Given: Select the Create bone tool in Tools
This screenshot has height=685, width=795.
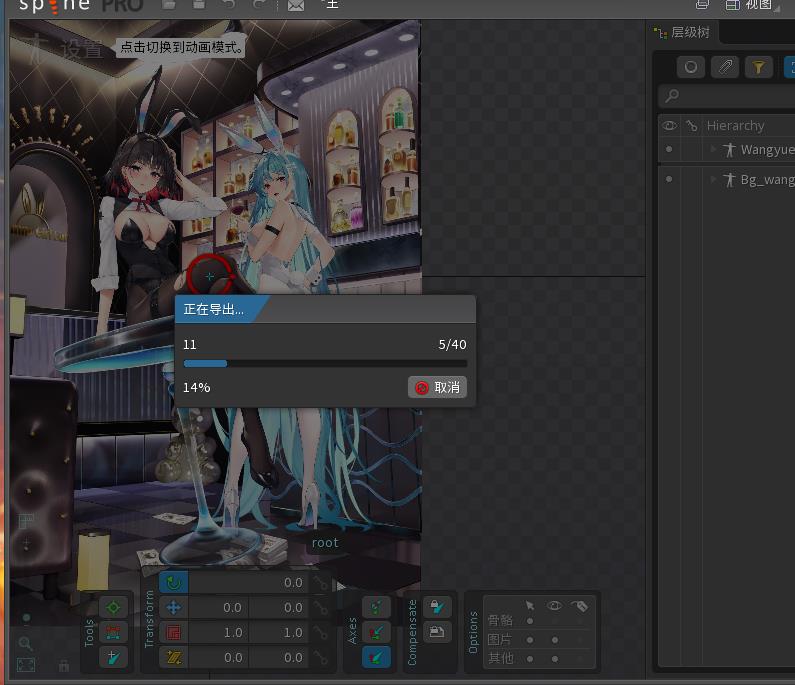Looking at the screenshot, I should [x=113, y=658].
